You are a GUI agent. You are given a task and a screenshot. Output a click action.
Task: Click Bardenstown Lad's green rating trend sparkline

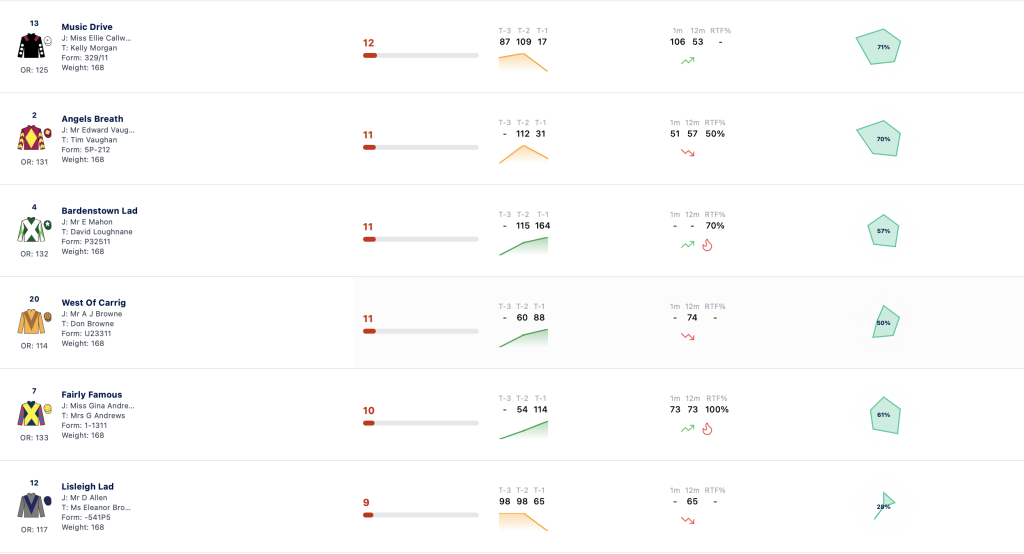[x=523, y=246]
